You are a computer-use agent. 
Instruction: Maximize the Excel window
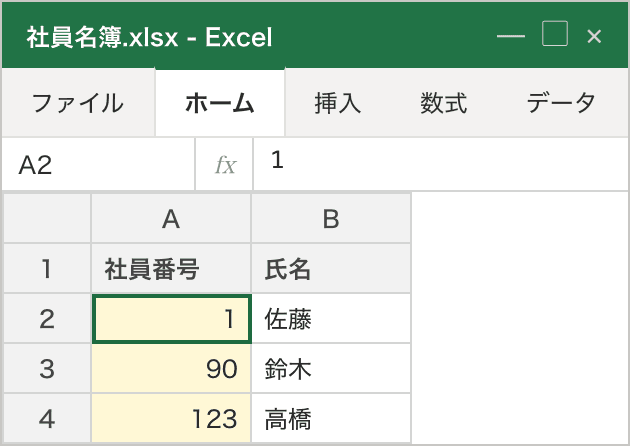(555, 34)
